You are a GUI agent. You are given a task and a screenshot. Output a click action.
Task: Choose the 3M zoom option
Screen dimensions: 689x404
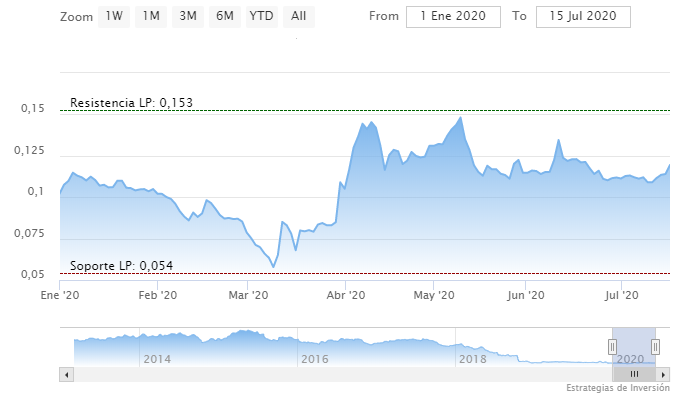187,16
